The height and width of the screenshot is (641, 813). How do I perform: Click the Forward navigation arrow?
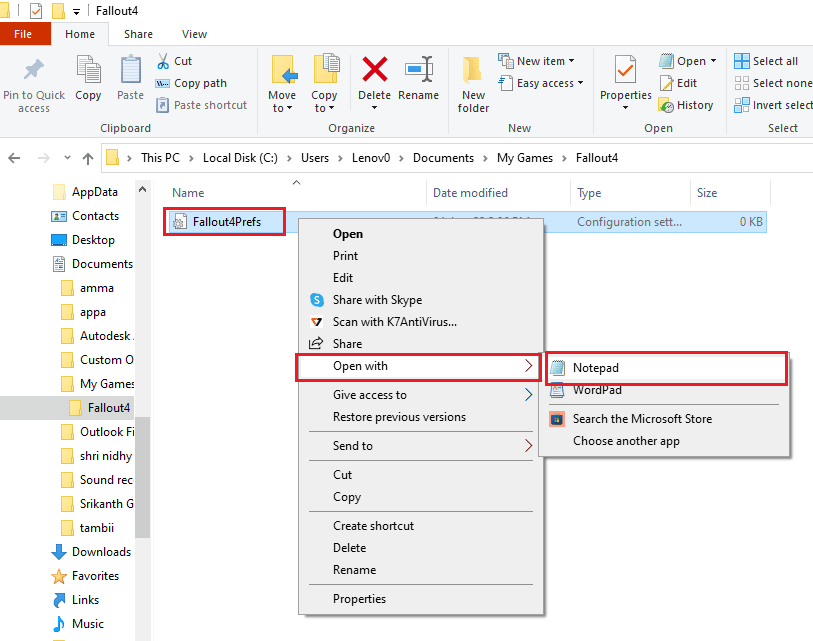pos(44,158)
